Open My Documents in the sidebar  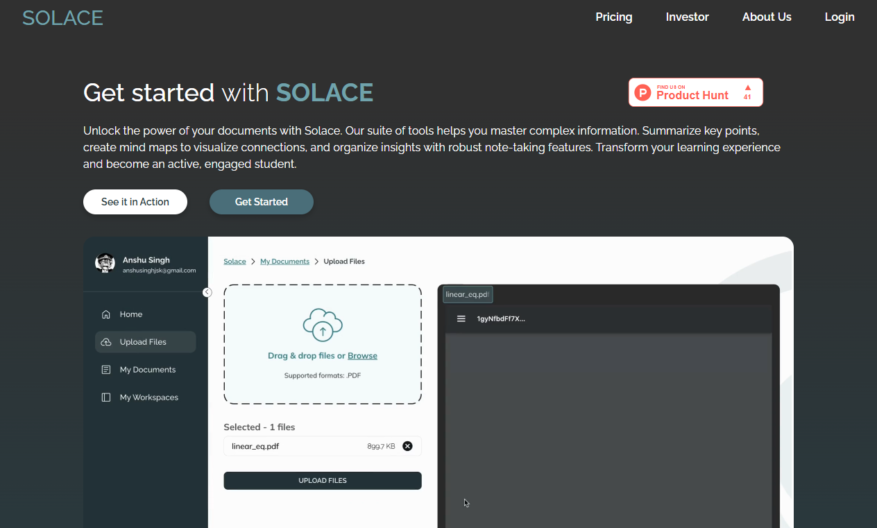[145, 370]
